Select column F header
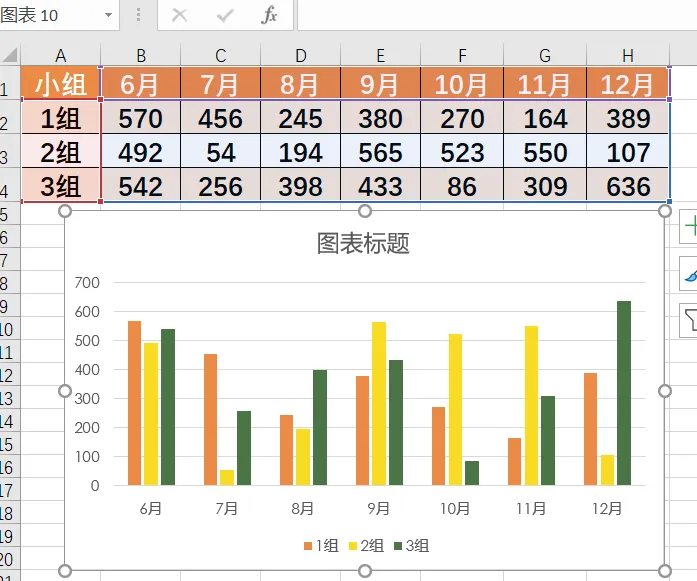The image size is (697, 581). pos(462,56)
